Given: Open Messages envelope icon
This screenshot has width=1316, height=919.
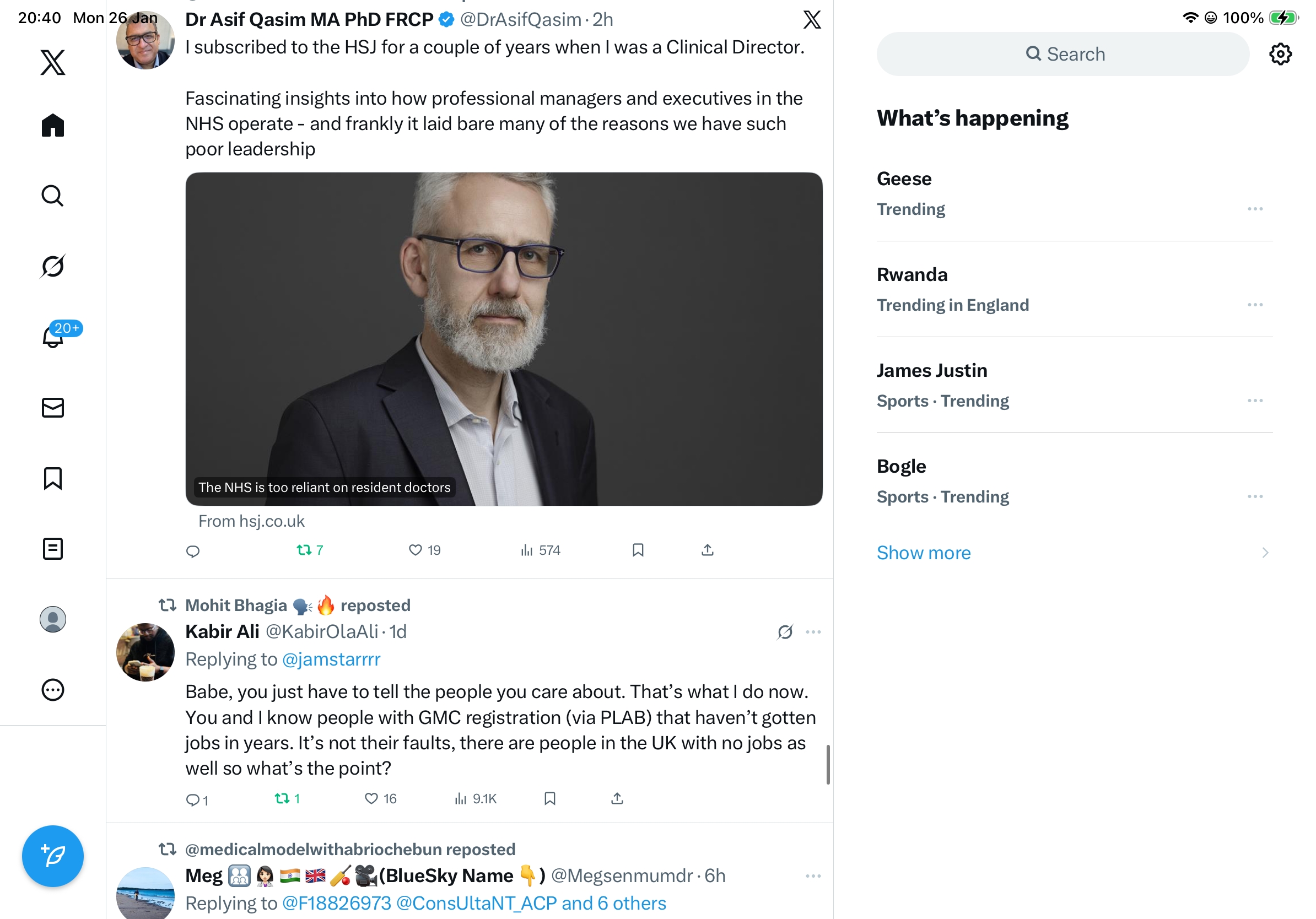Looking at the screenshot, I should [x=53, y=407].
